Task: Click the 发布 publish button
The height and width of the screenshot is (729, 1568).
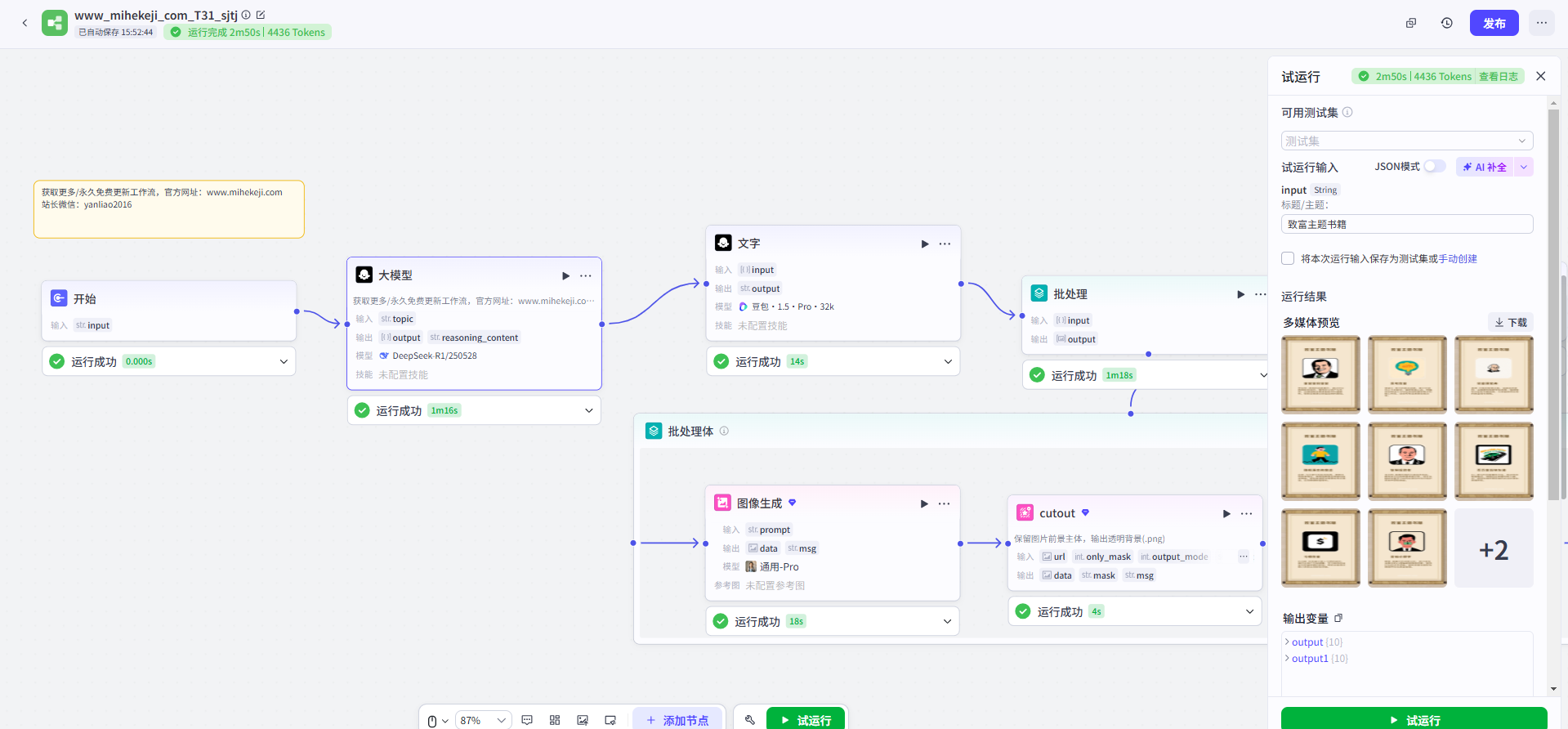Action: pos(1494,23)
